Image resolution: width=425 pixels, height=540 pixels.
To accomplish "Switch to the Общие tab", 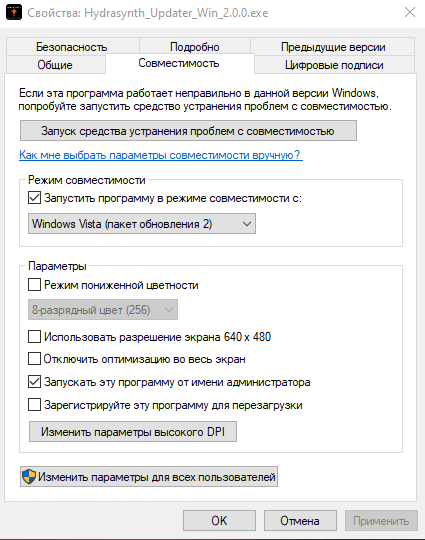I will coord(55,64).
